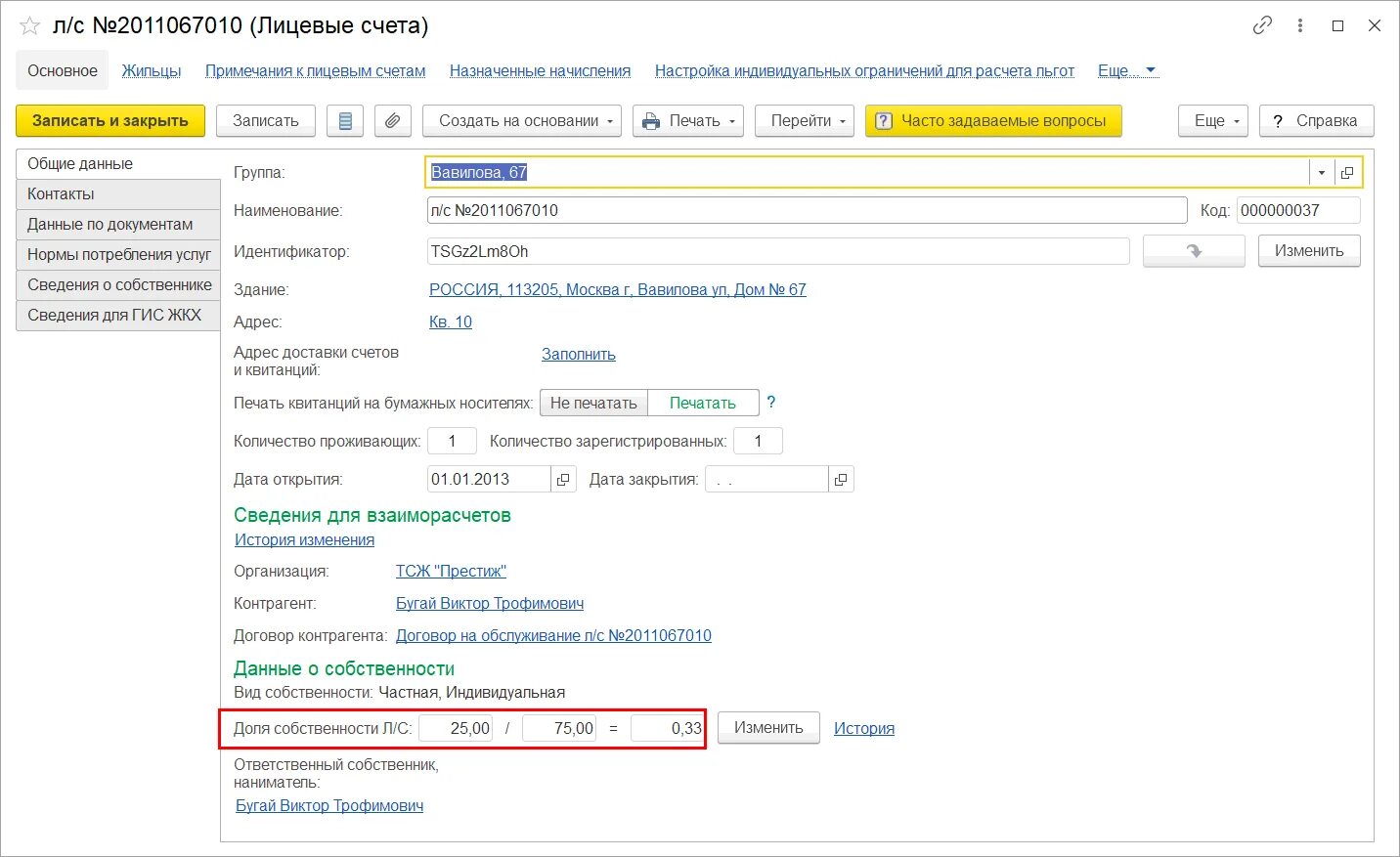Click the paperclip attachments icon
Screen dimensions: 1400x857
pyautogui.click(x=392, y=121)
